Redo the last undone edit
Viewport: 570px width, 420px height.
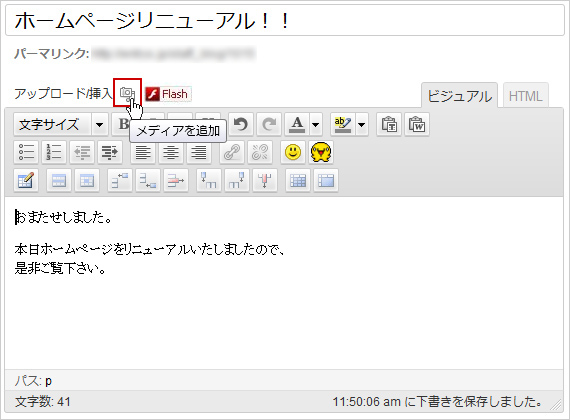click(x=269, y=125)
